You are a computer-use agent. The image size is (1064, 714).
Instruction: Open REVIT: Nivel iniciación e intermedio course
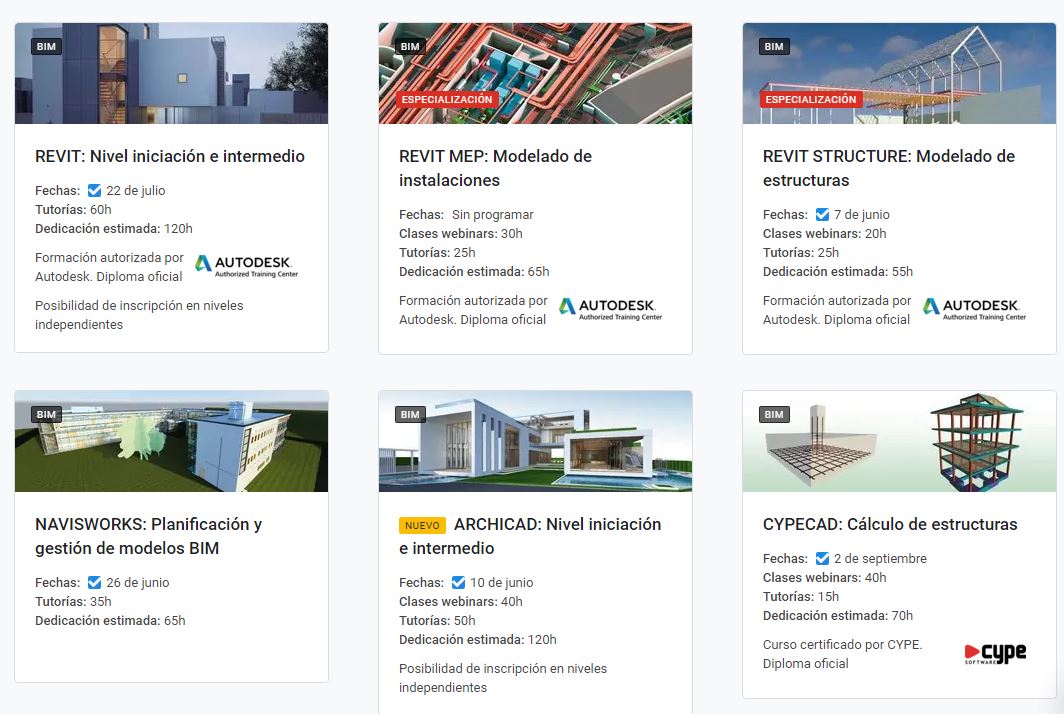coord(170,156)
